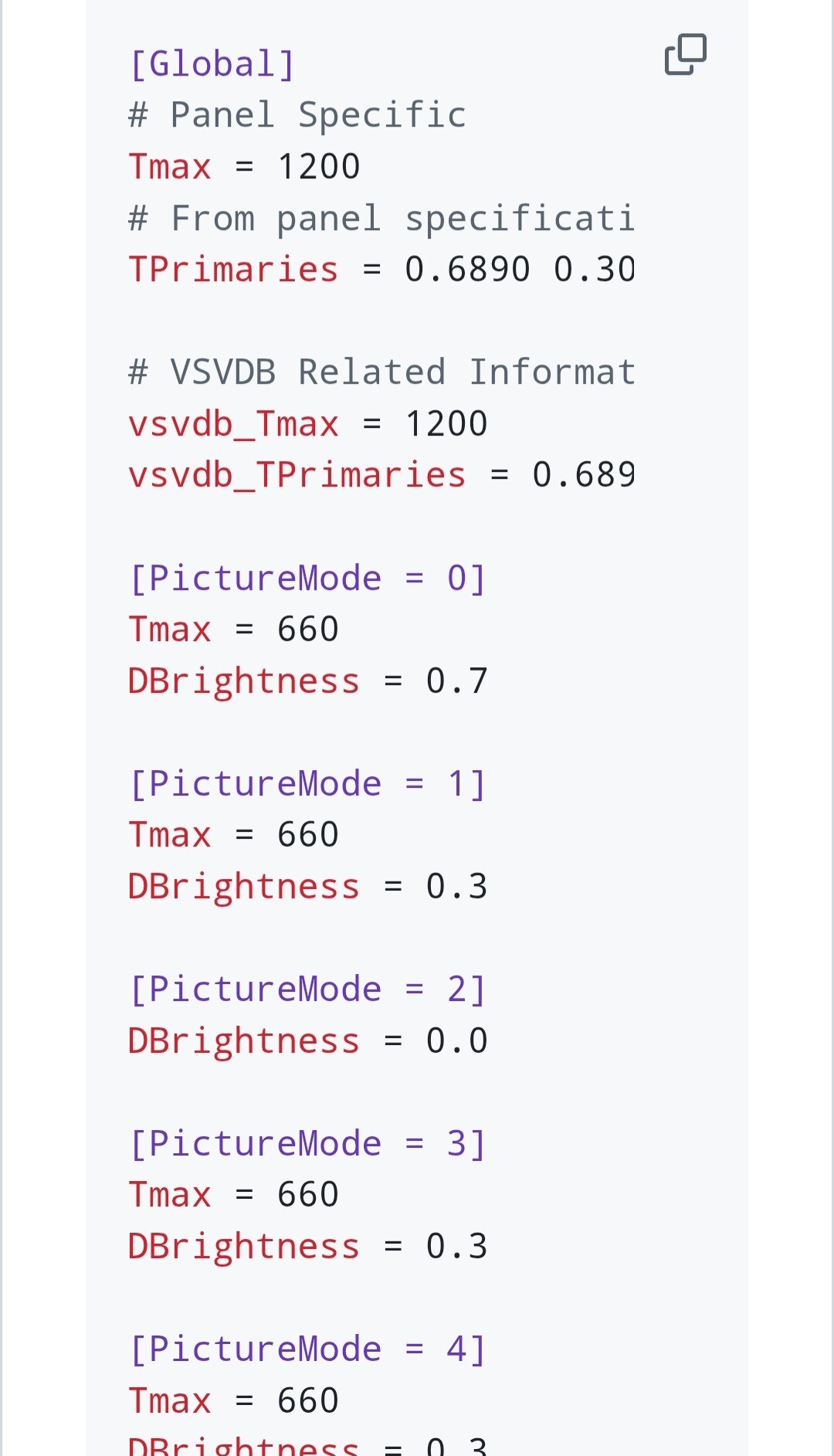Click the [PictureMode = 0] header

click(x=307, y=578)
